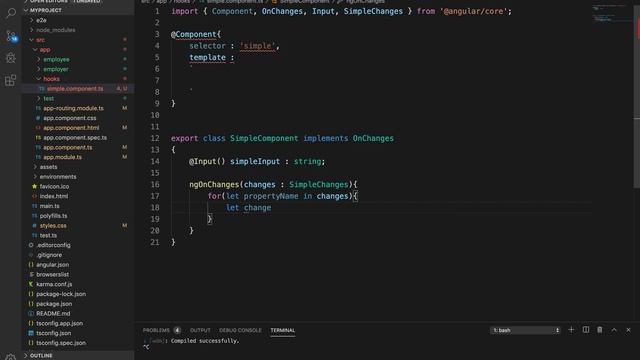Click 'ngOnChanges' method name on line 16
The height and width of the screenshot is (360, 640).
214,184
